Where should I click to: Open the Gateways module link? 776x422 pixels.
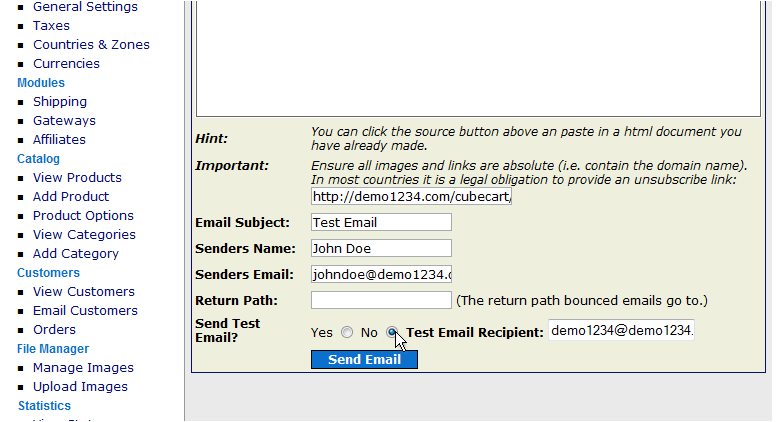[64, 121]
